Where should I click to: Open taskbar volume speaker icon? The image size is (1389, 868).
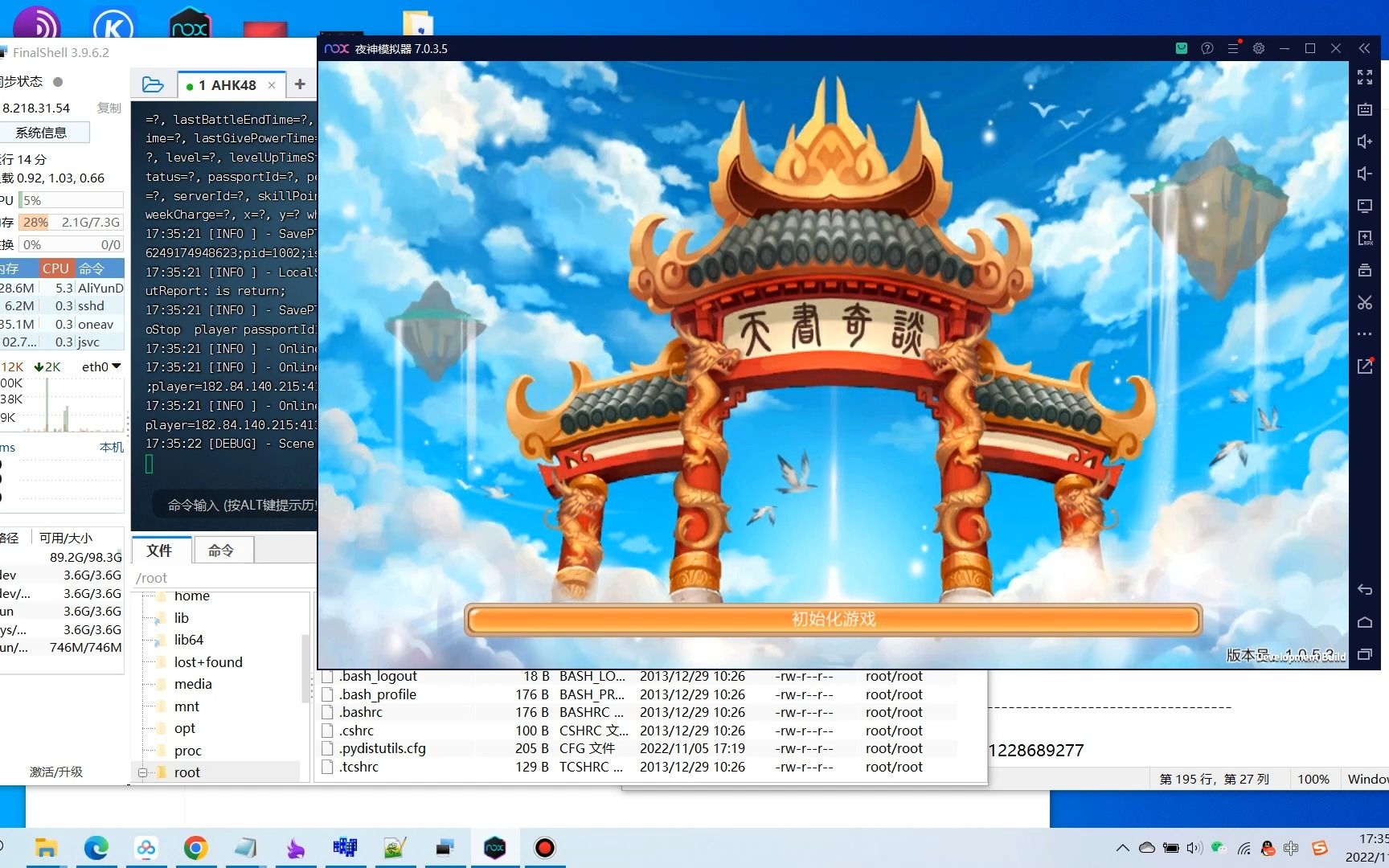click(x=1194, y=848)
